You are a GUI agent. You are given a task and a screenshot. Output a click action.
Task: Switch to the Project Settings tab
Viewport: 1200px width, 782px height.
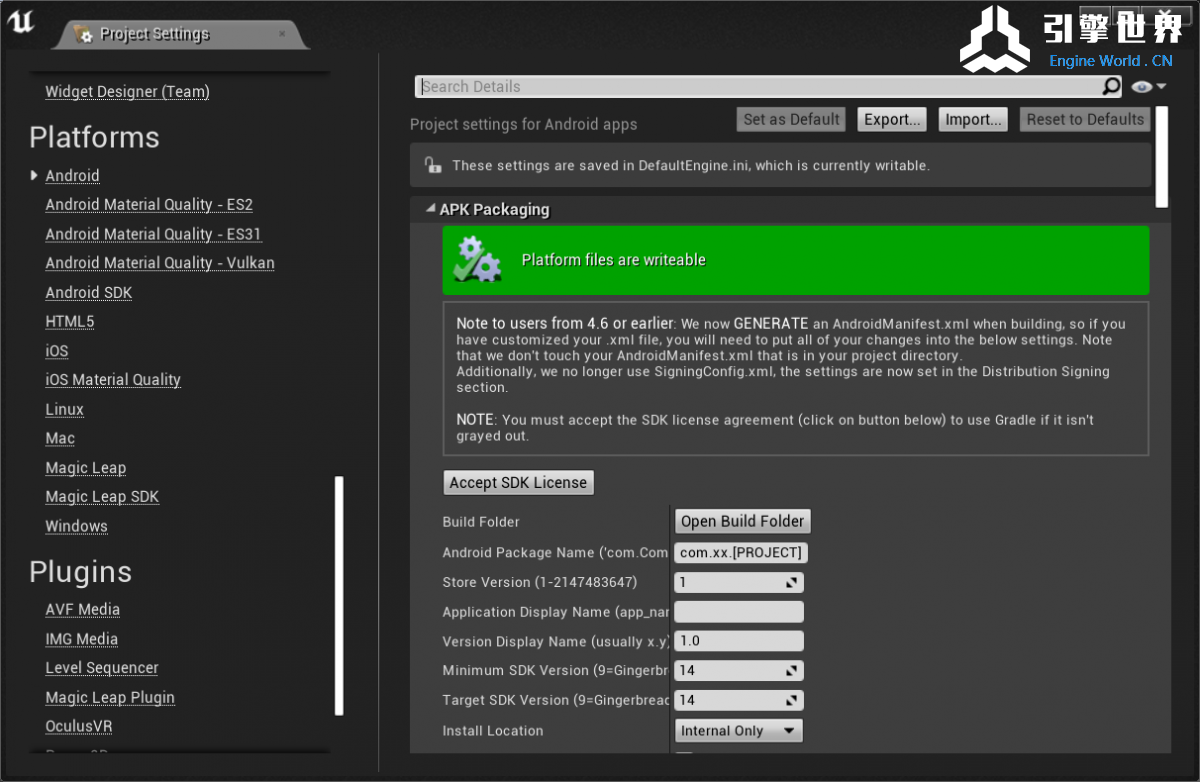click(x=180, y=34)
